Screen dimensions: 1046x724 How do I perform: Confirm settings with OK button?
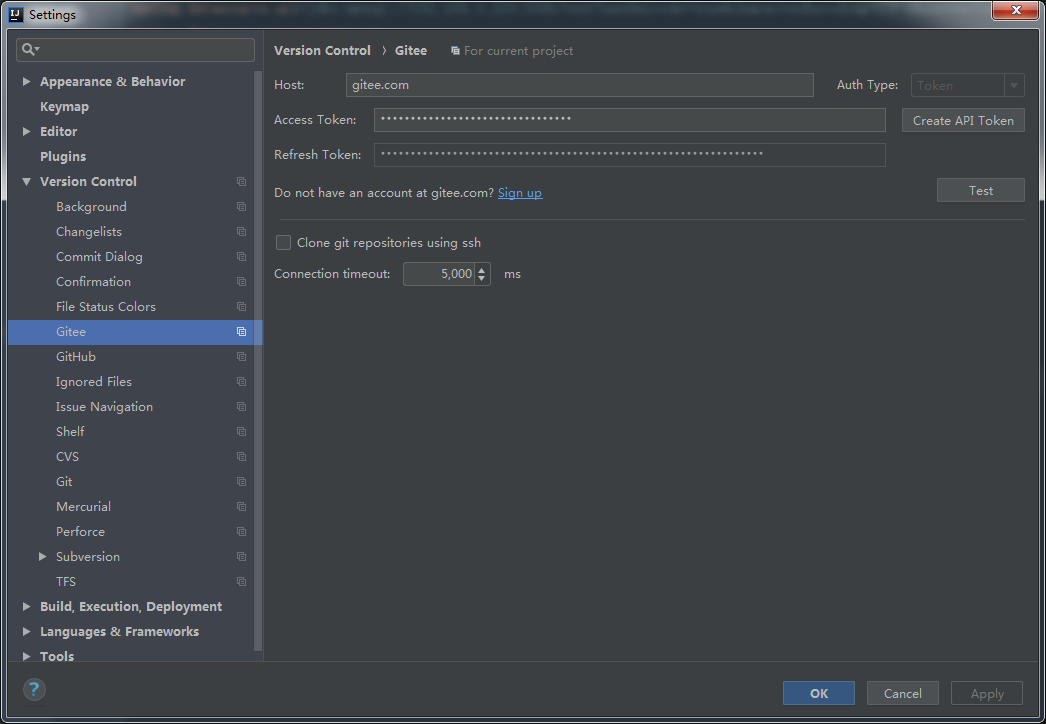(x=819, y=693)
